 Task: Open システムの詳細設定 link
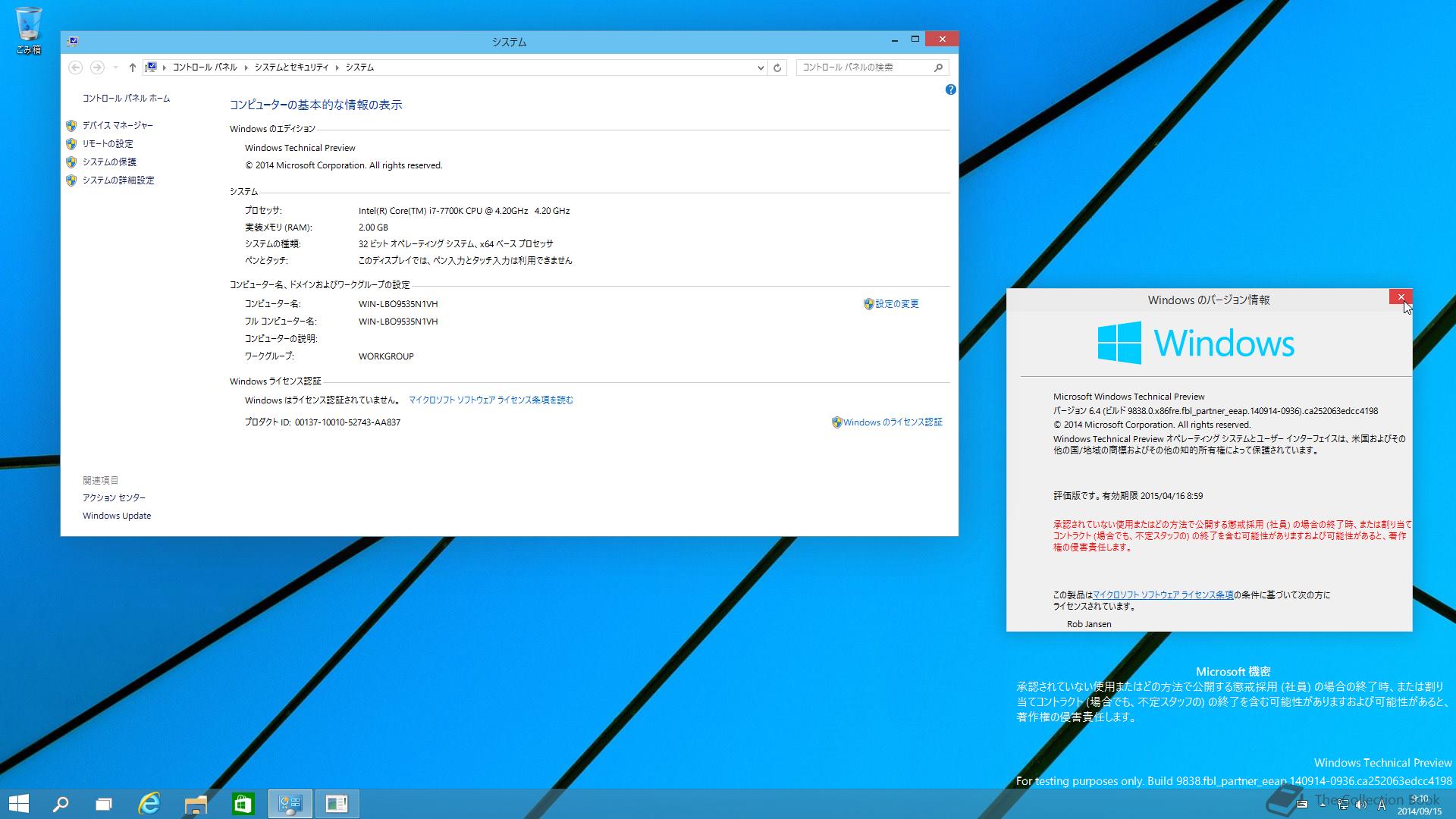pos(118,180)
